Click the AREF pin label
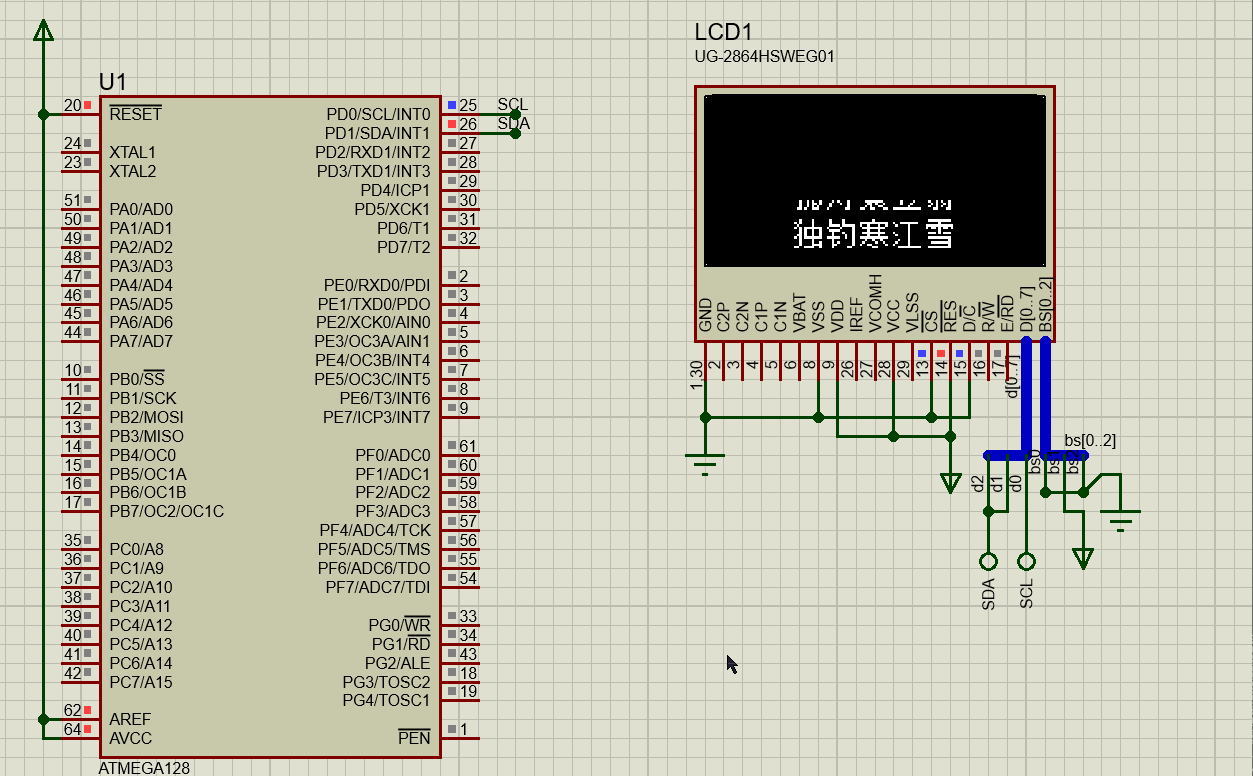Image resolution: width=1253 pixels, height=776 pixels. click(x=130, y=719)
